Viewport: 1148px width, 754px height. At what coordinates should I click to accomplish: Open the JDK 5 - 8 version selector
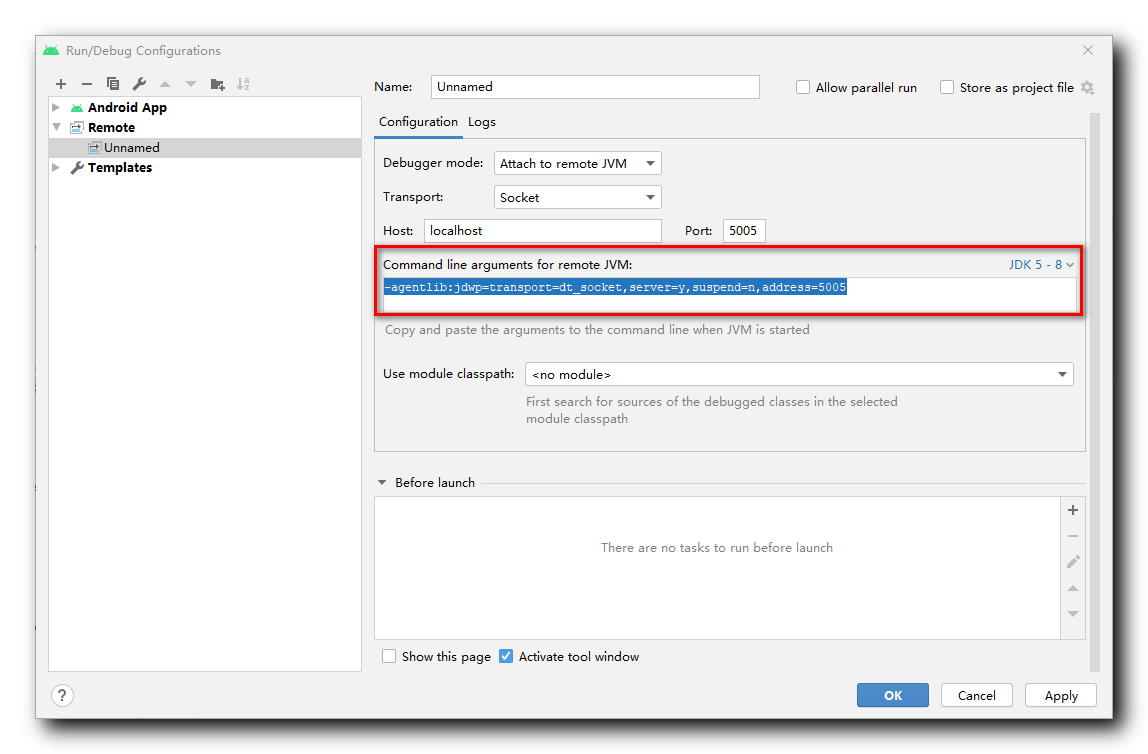[x=1041, y=264]
